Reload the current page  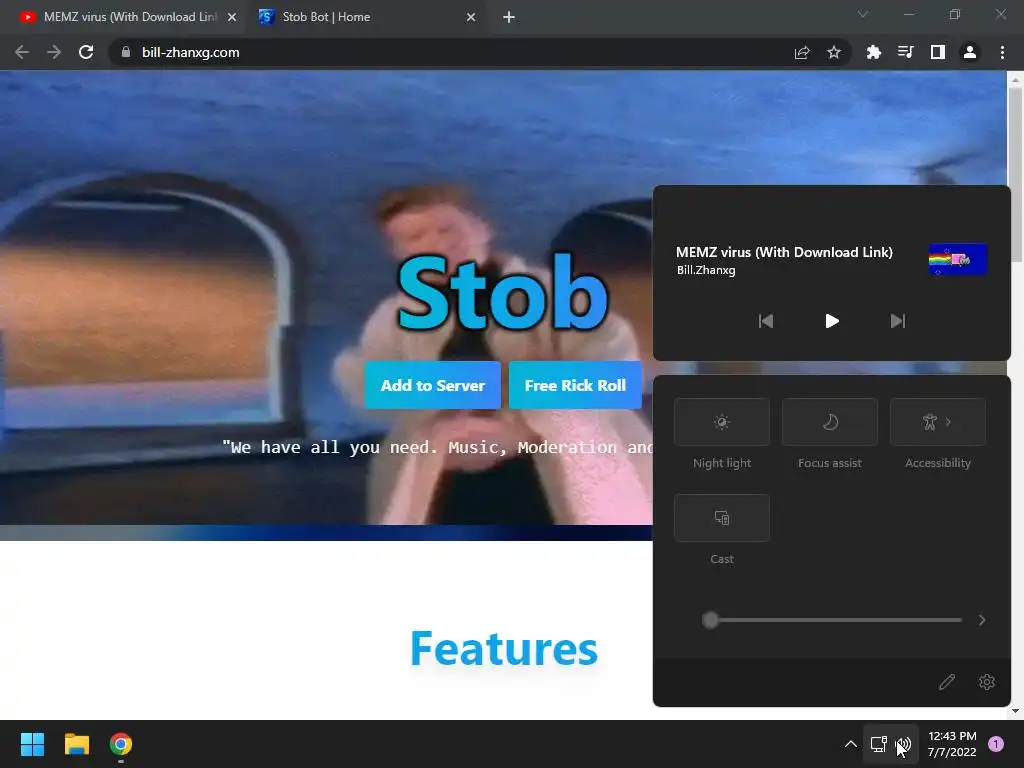point(86,52)
